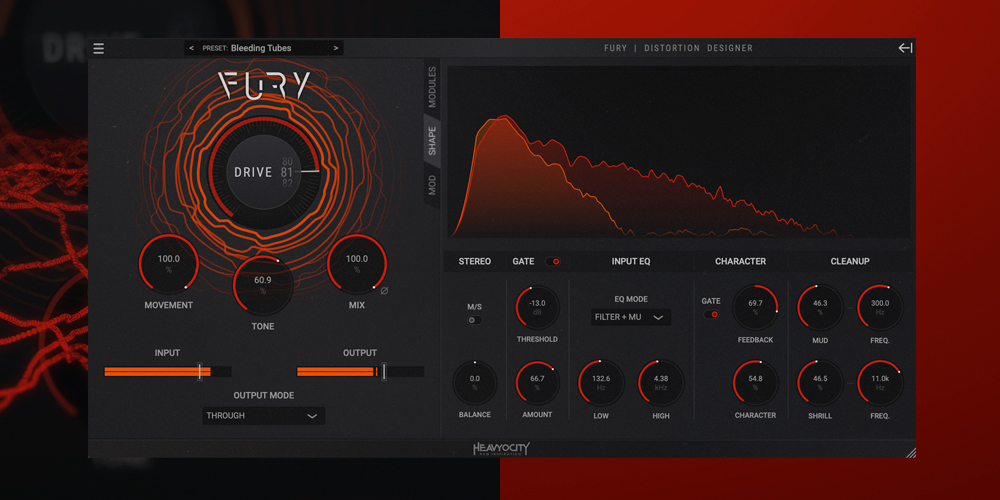
Task: Toggle the phase invert icon near Mix
Action: pyautogui.click(x=384, y=291)
